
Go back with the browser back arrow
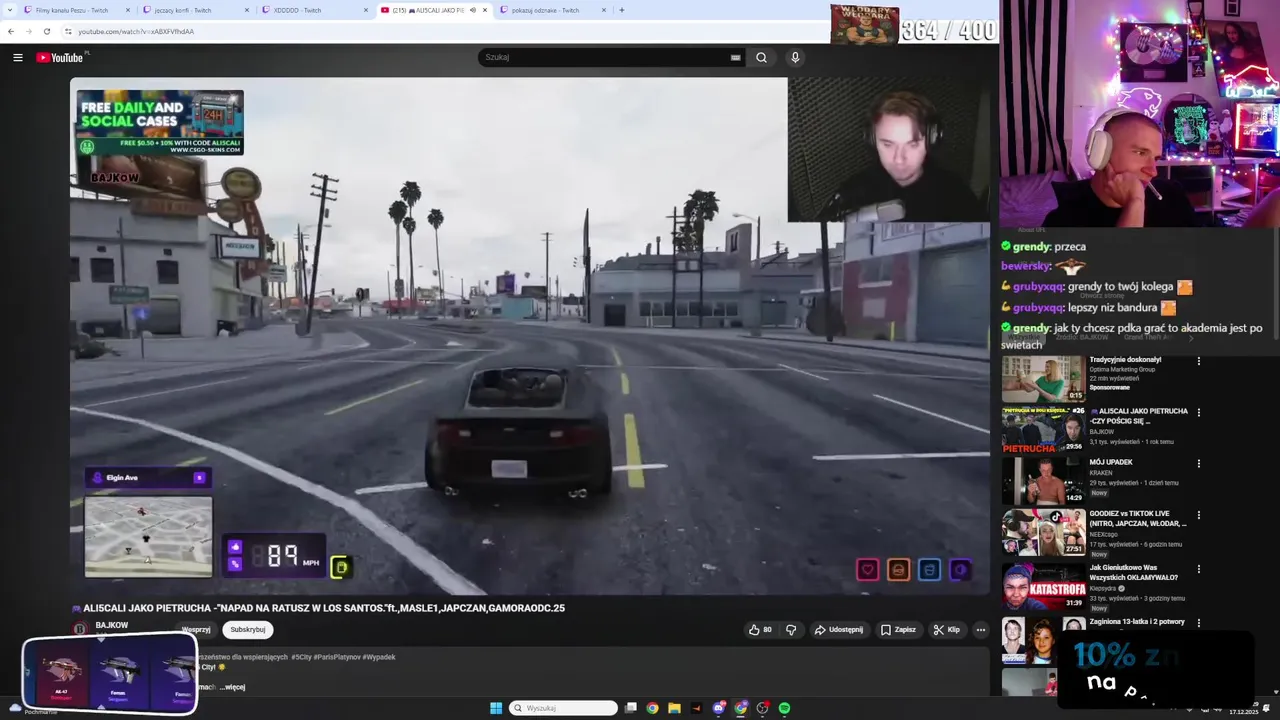tap(11, 31)
